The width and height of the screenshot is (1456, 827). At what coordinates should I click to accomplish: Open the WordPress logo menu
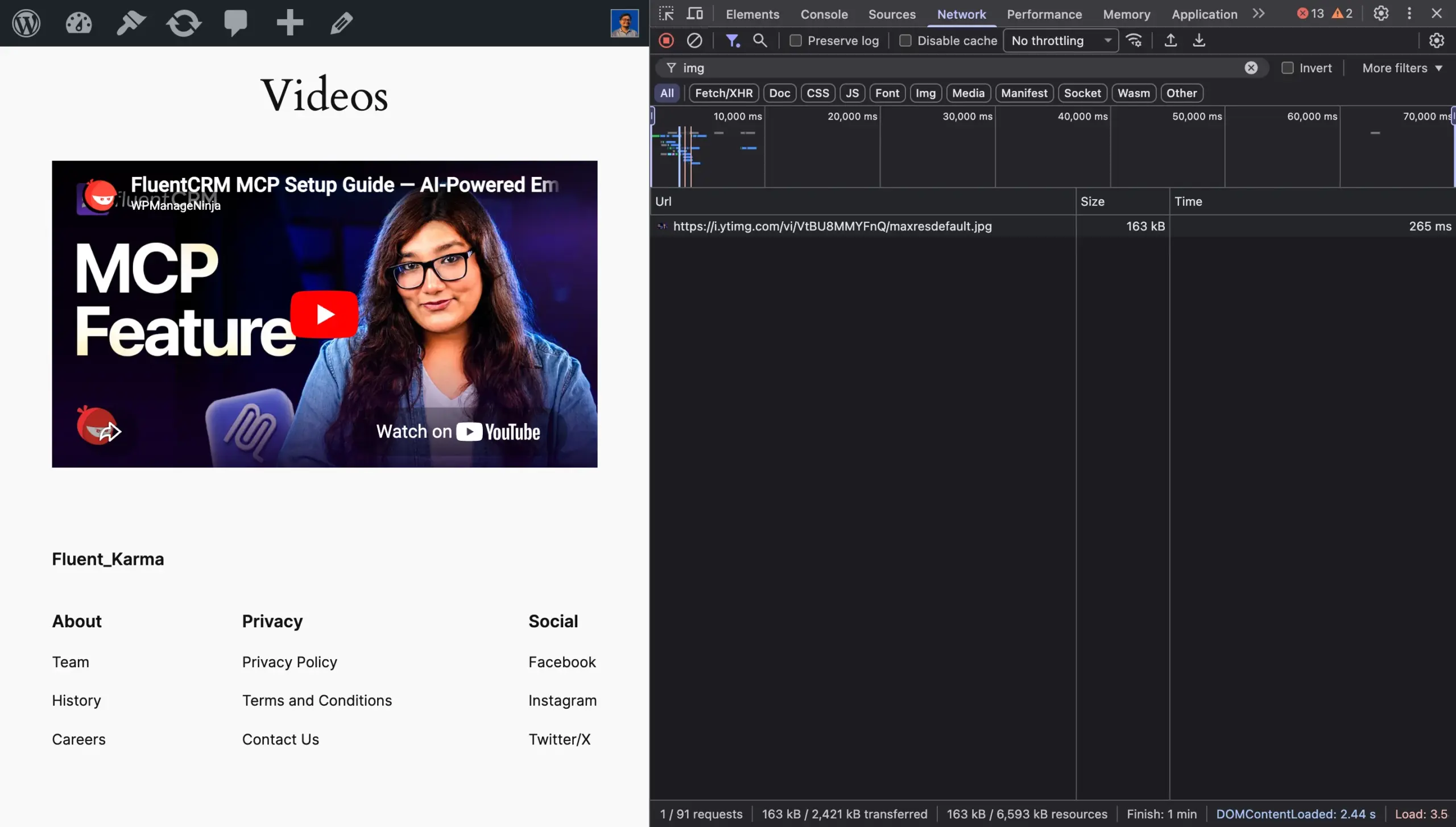26,23
